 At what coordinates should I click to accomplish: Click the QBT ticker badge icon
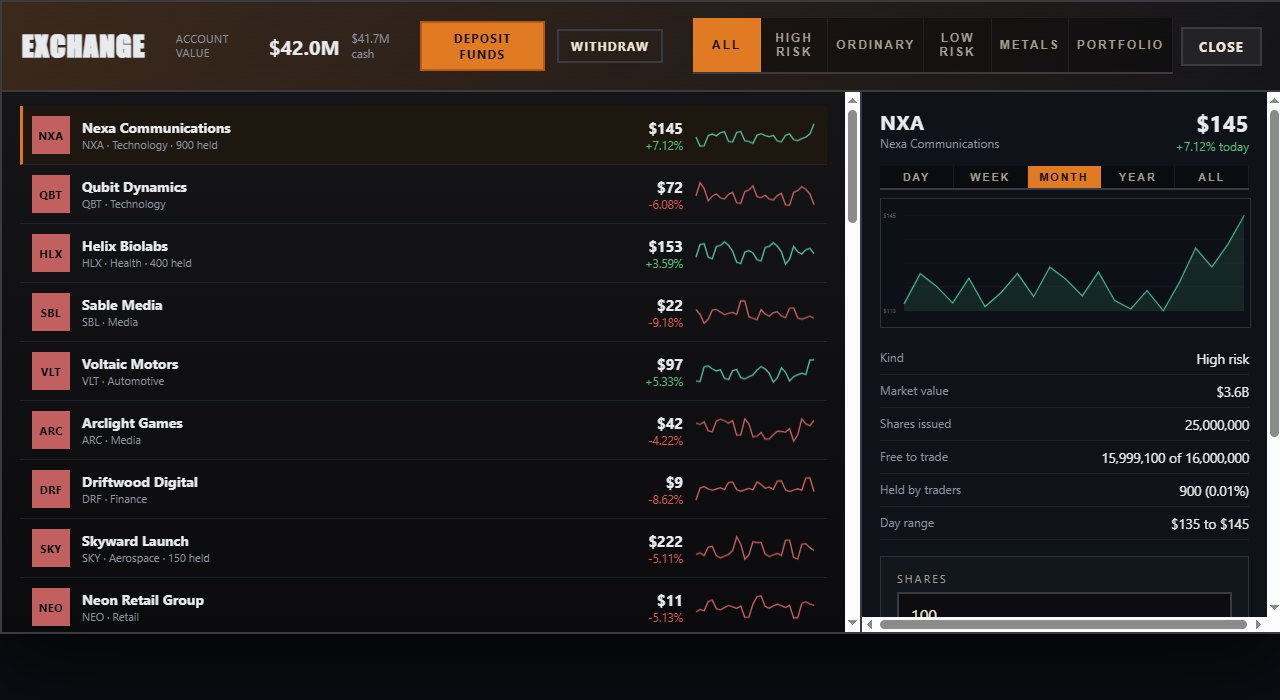pos(51,194)
